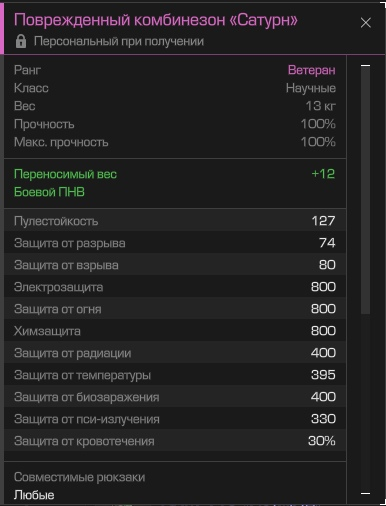Viewport: 386px width, 506px height.
Task: Click the Защита от пси-излучения row
Action: [175, 419]
